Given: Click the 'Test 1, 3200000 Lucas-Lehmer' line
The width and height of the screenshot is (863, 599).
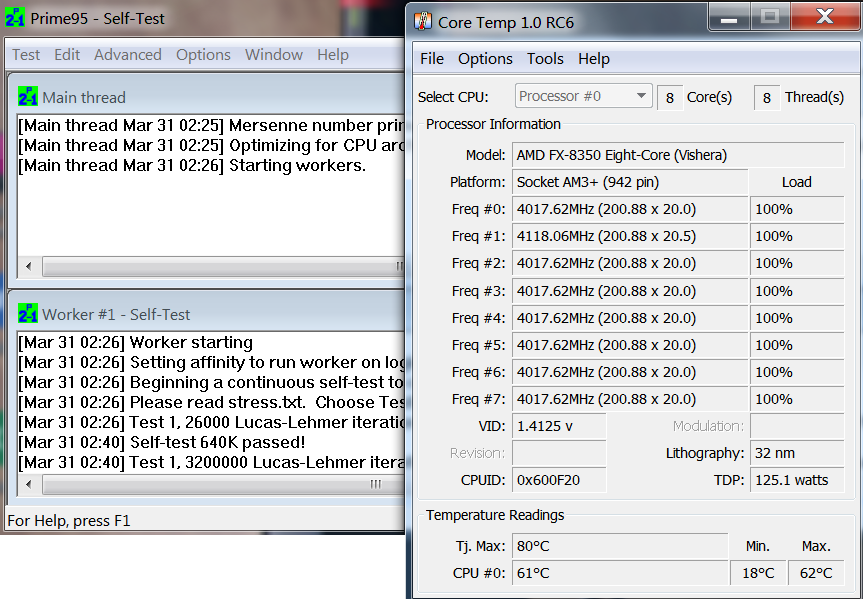Looking at the screenshot, I should [x=211, y=462].
